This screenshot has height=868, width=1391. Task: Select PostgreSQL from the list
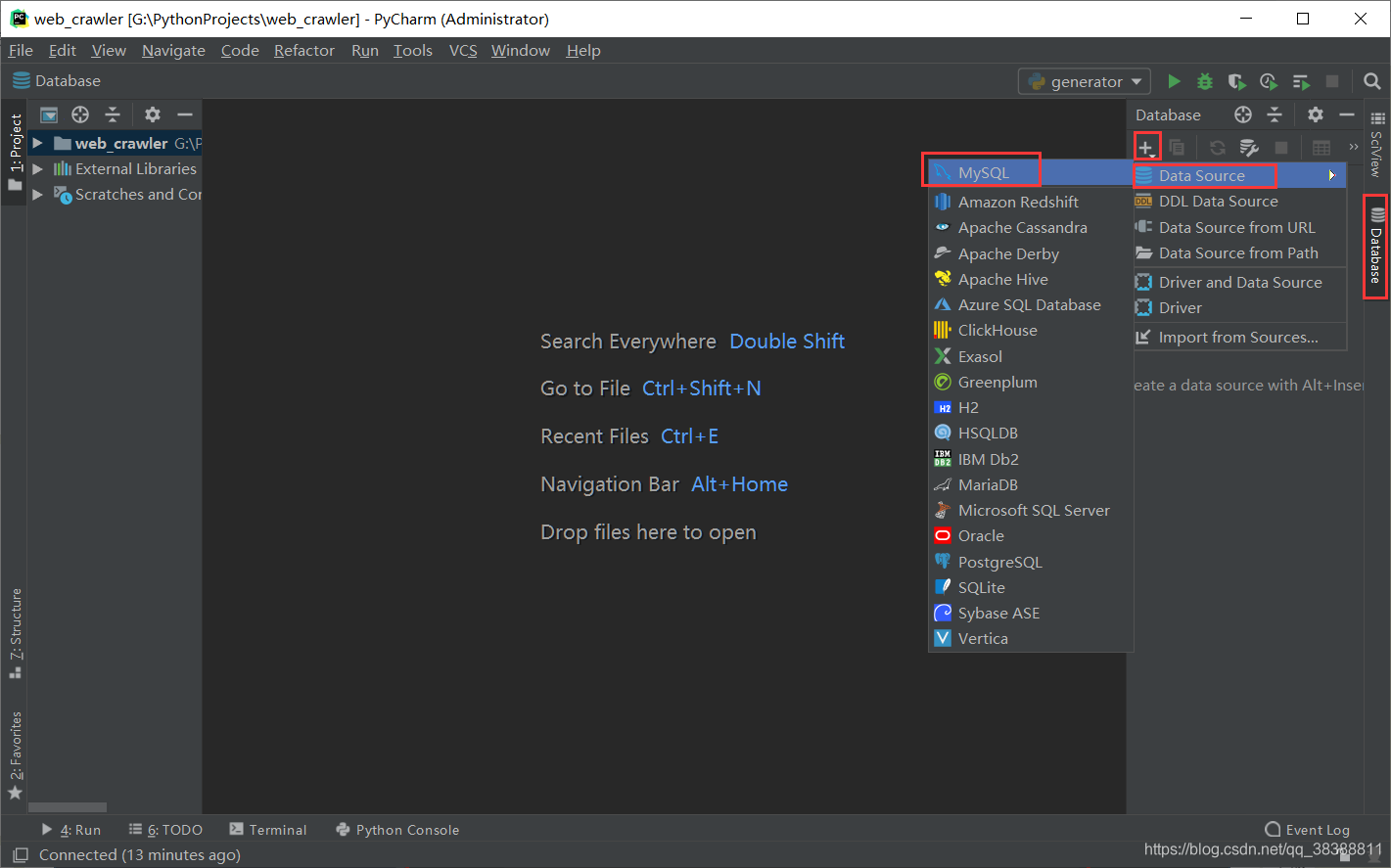1031,562
